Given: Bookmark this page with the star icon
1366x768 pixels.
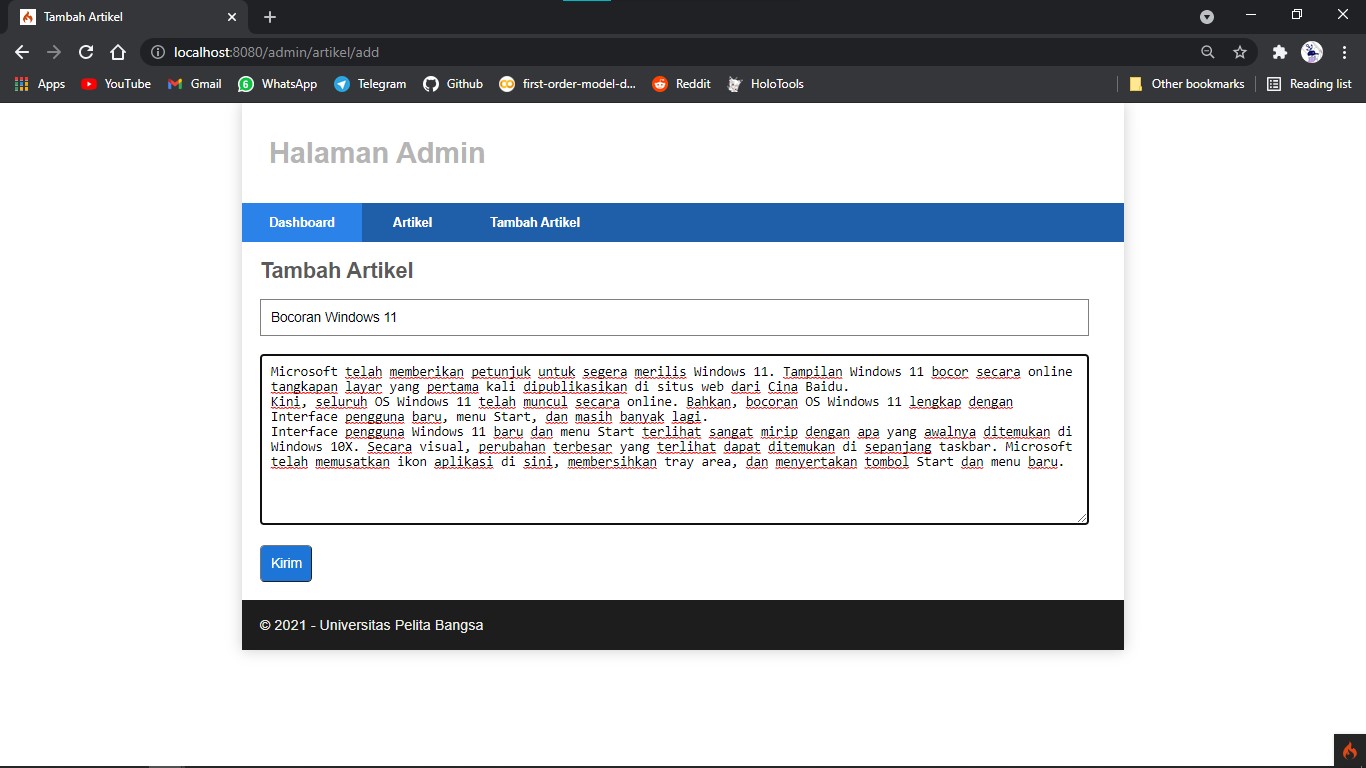Looking at the screenshot, I should click(1239, 51).
